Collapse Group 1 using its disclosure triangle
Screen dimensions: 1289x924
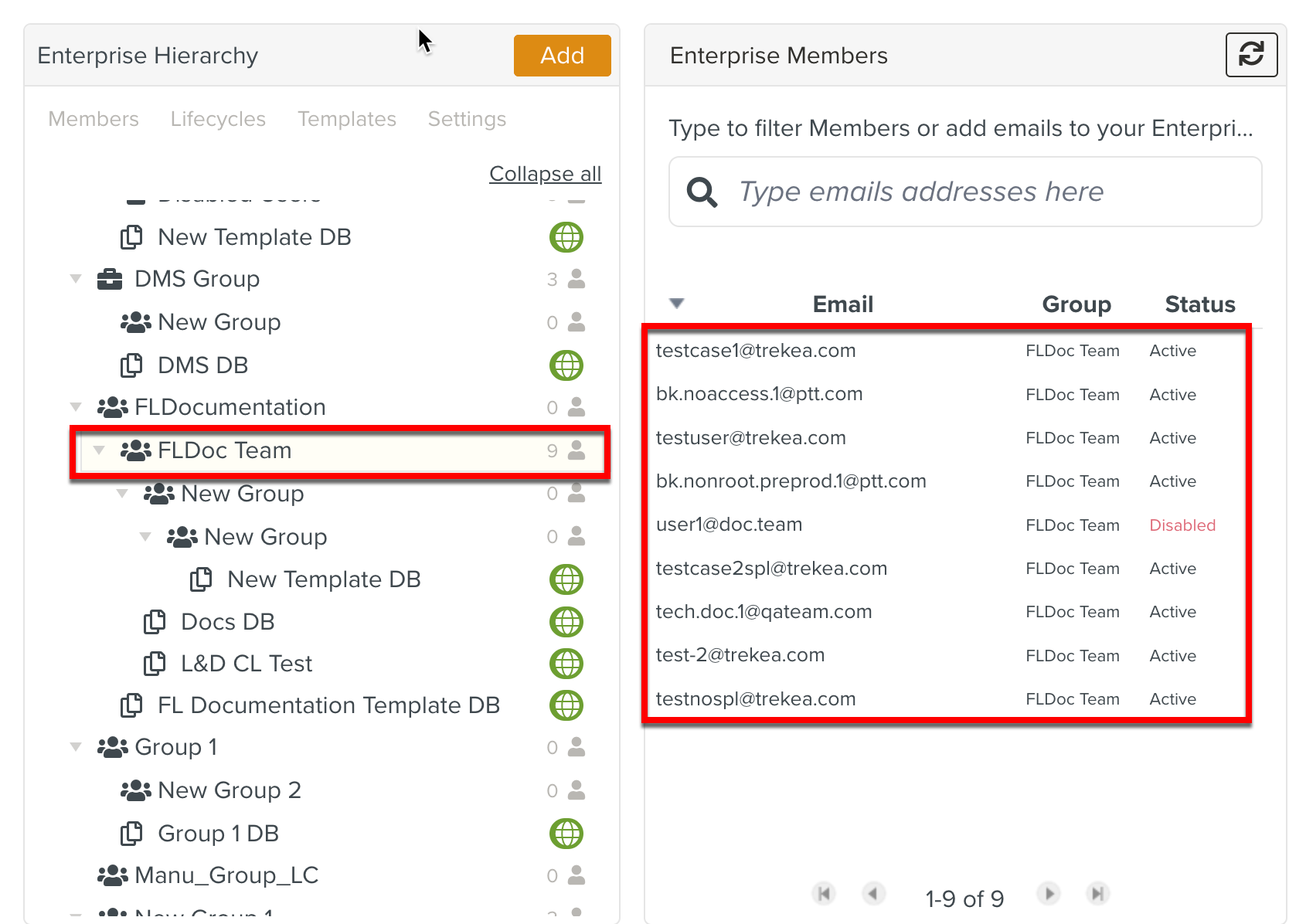pyautogui.click(x=75, y=746)
